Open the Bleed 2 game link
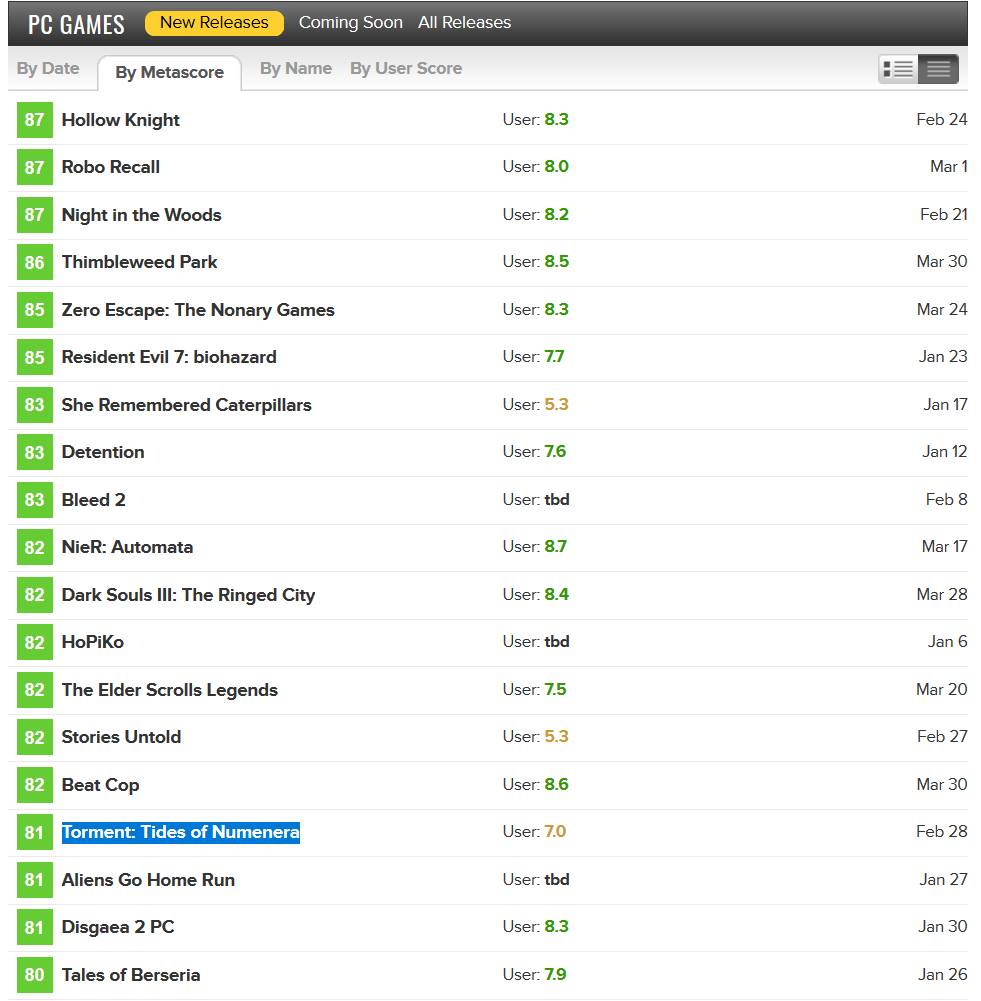 tap(93, 500)
